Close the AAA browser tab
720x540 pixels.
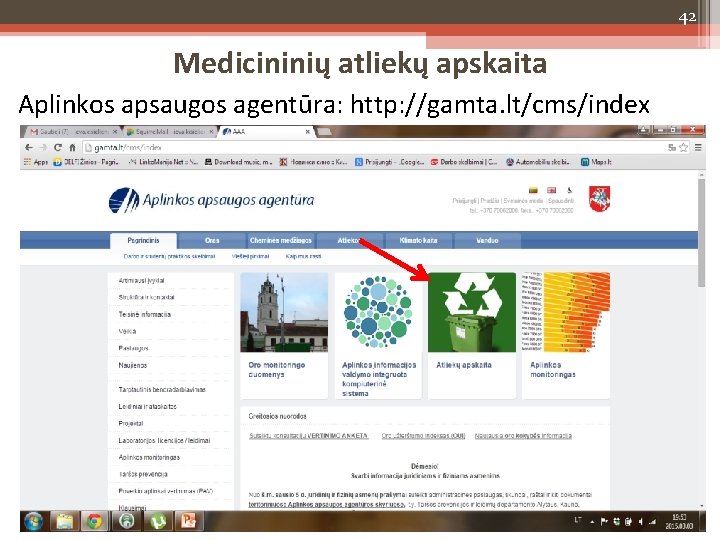pyautogui.click(x=307, y=132)
